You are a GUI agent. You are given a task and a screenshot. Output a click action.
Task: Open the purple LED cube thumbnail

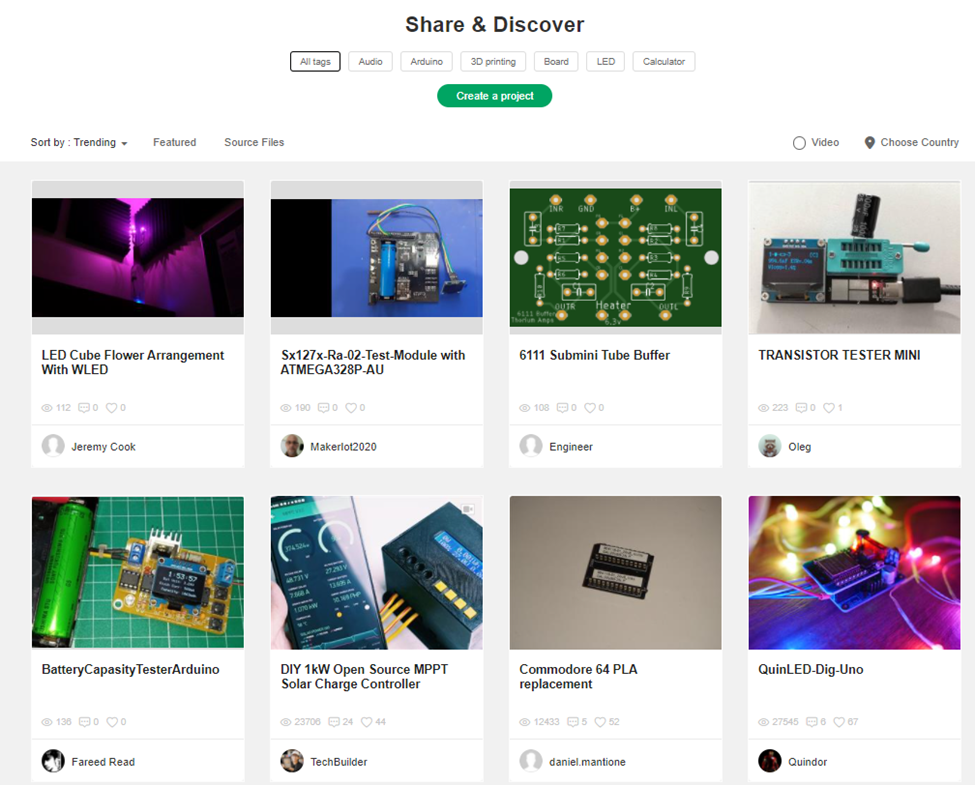pyautogui.click(x=137, y=258)
